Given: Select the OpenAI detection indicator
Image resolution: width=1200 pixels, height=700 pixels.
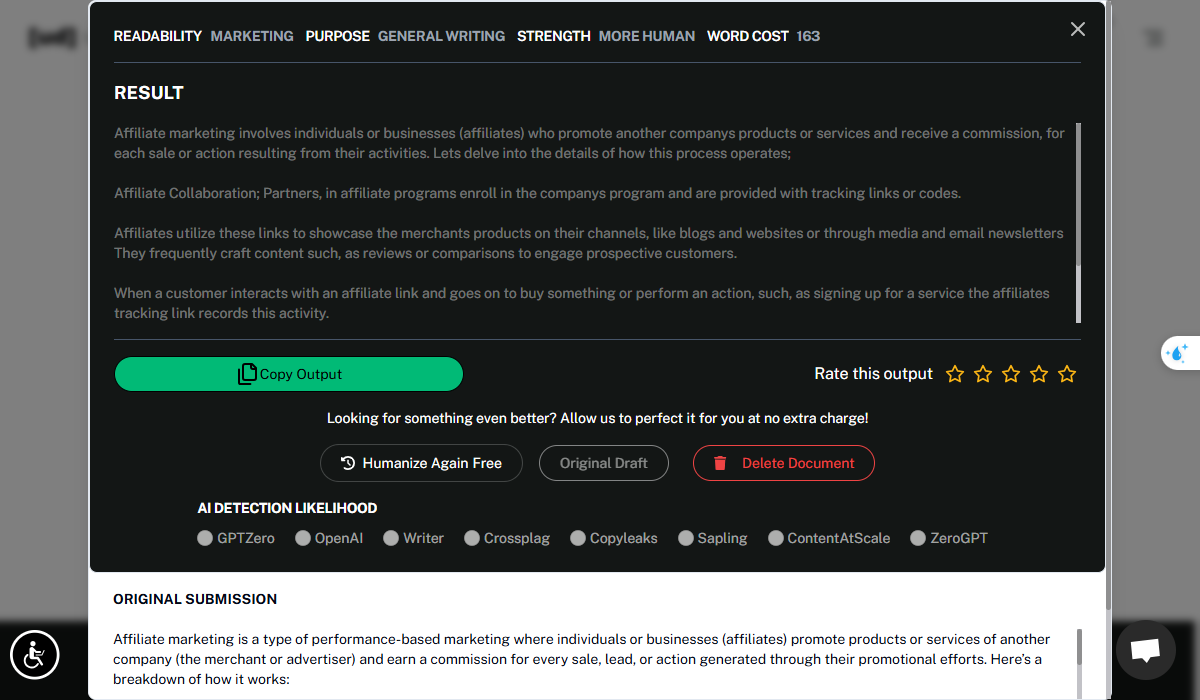Looking at the screenshot, I should 303,538.
